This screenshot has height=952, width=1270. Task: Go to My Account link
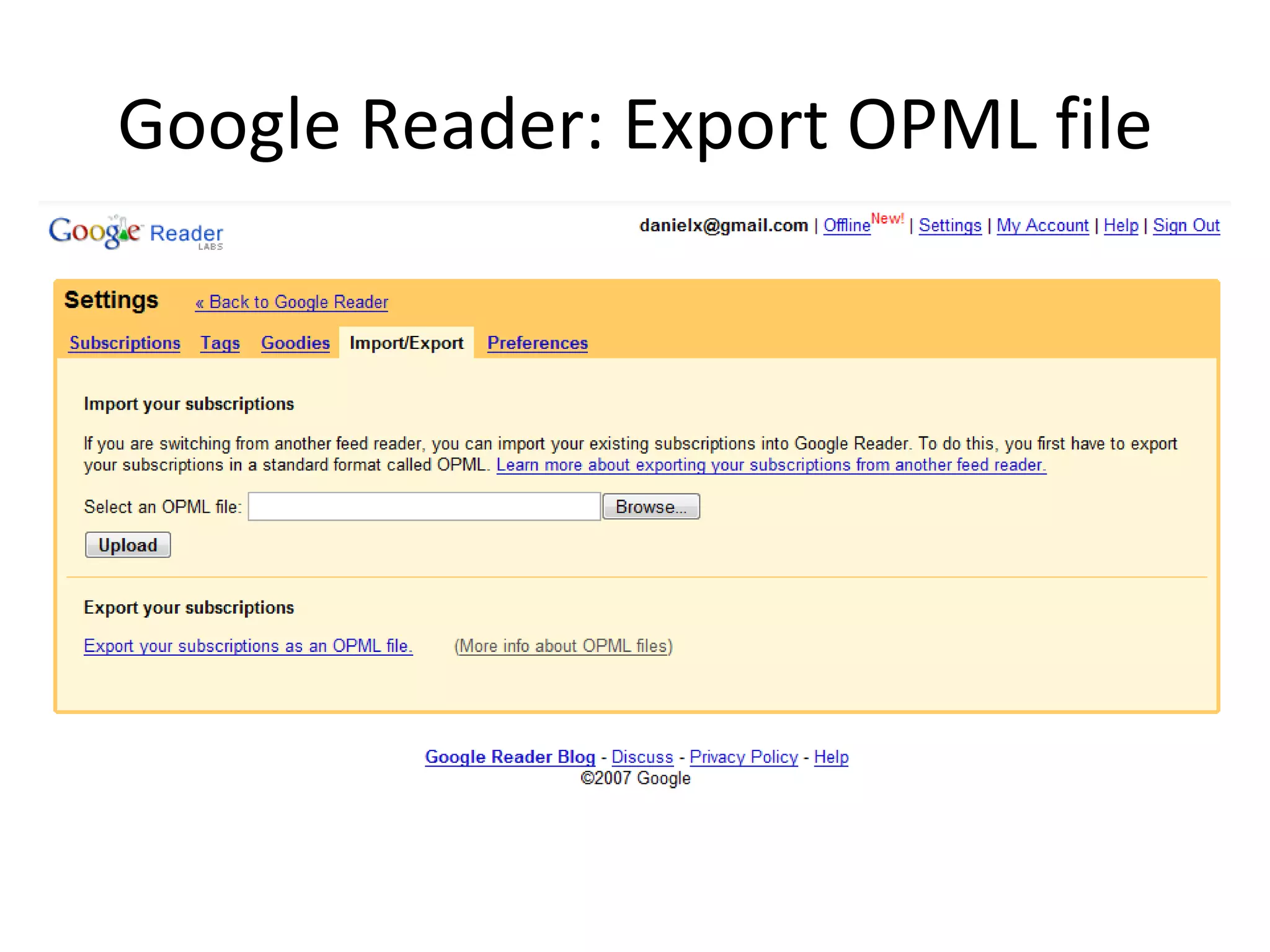click(x=1042, y=226)
